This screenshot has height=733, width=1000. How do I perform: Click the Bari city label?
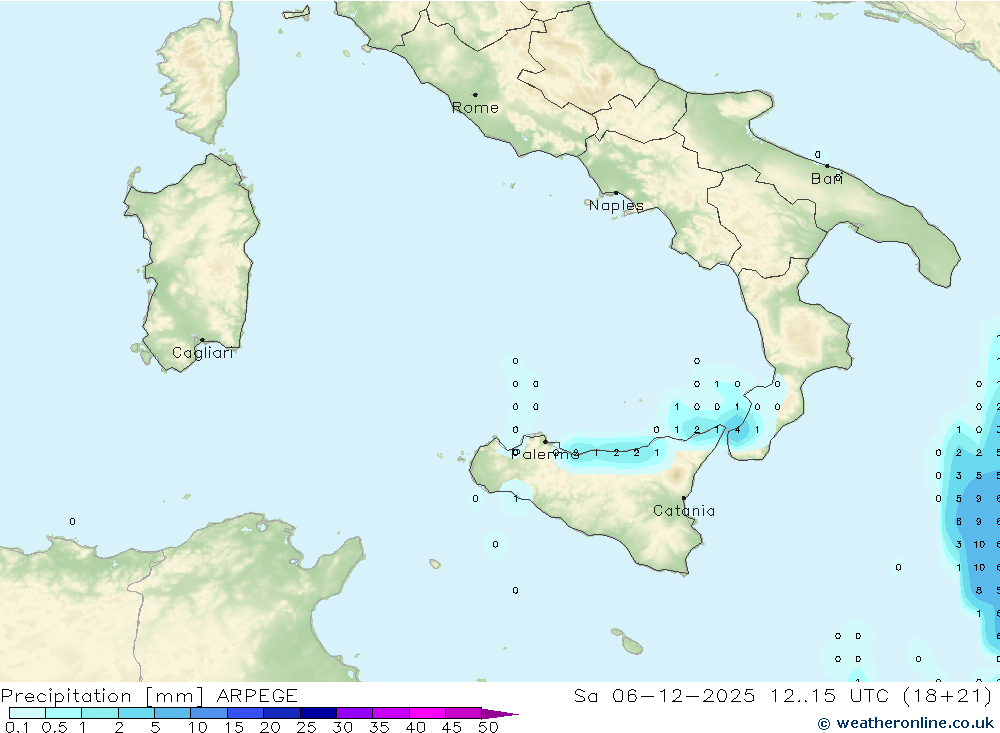pyautogui.click(x=827, y=179)
